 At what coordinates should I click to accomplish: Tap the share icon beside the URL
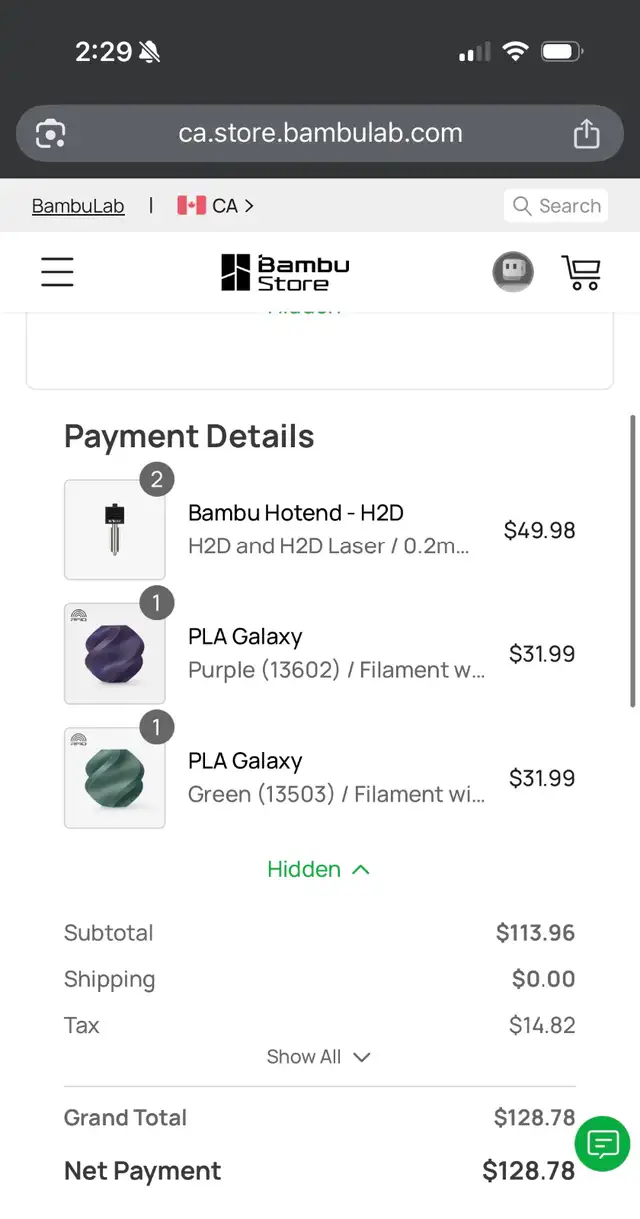pyautogui.click(x=587, y=132)
